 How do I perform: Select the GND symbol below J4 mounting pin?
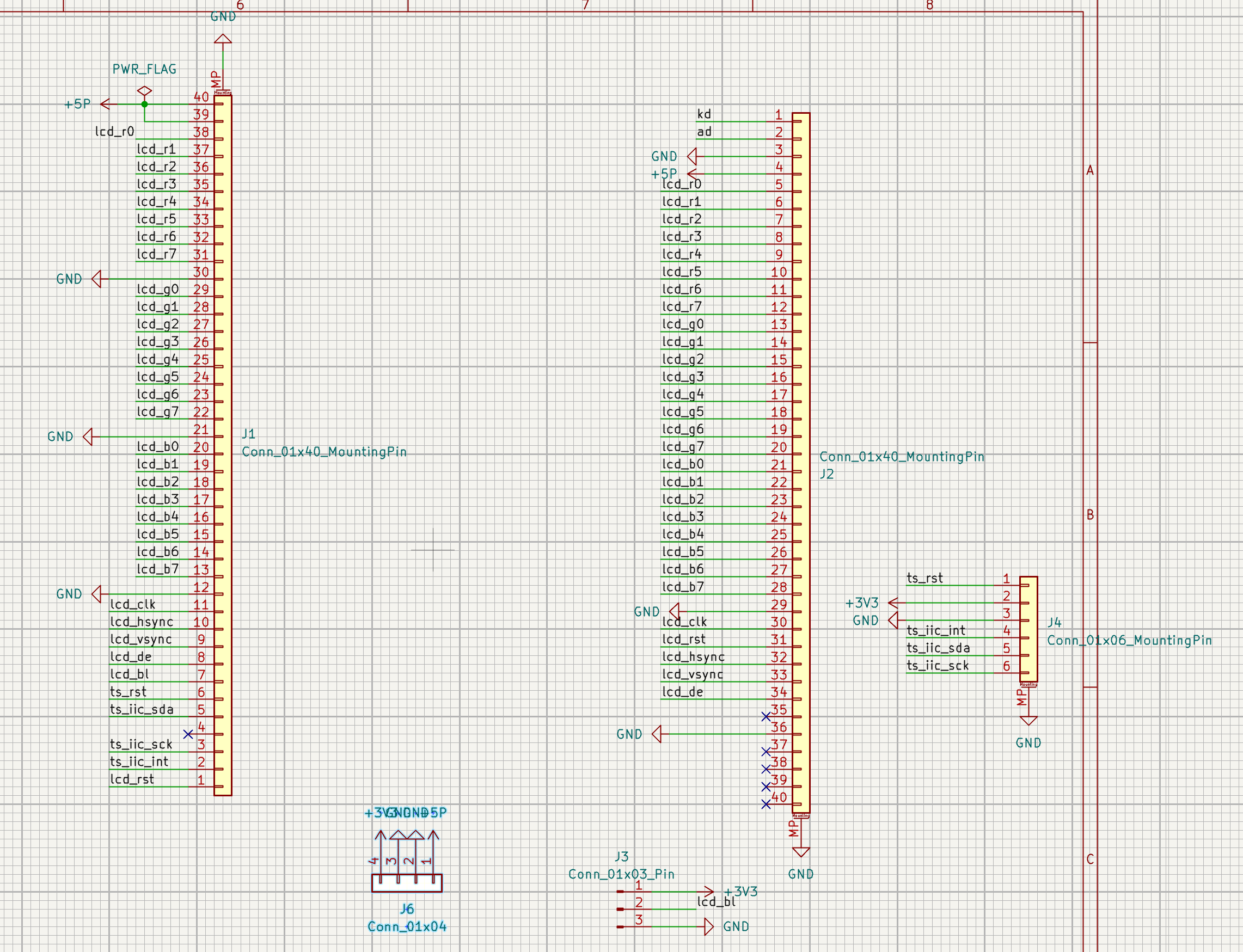pos(1028,721)
